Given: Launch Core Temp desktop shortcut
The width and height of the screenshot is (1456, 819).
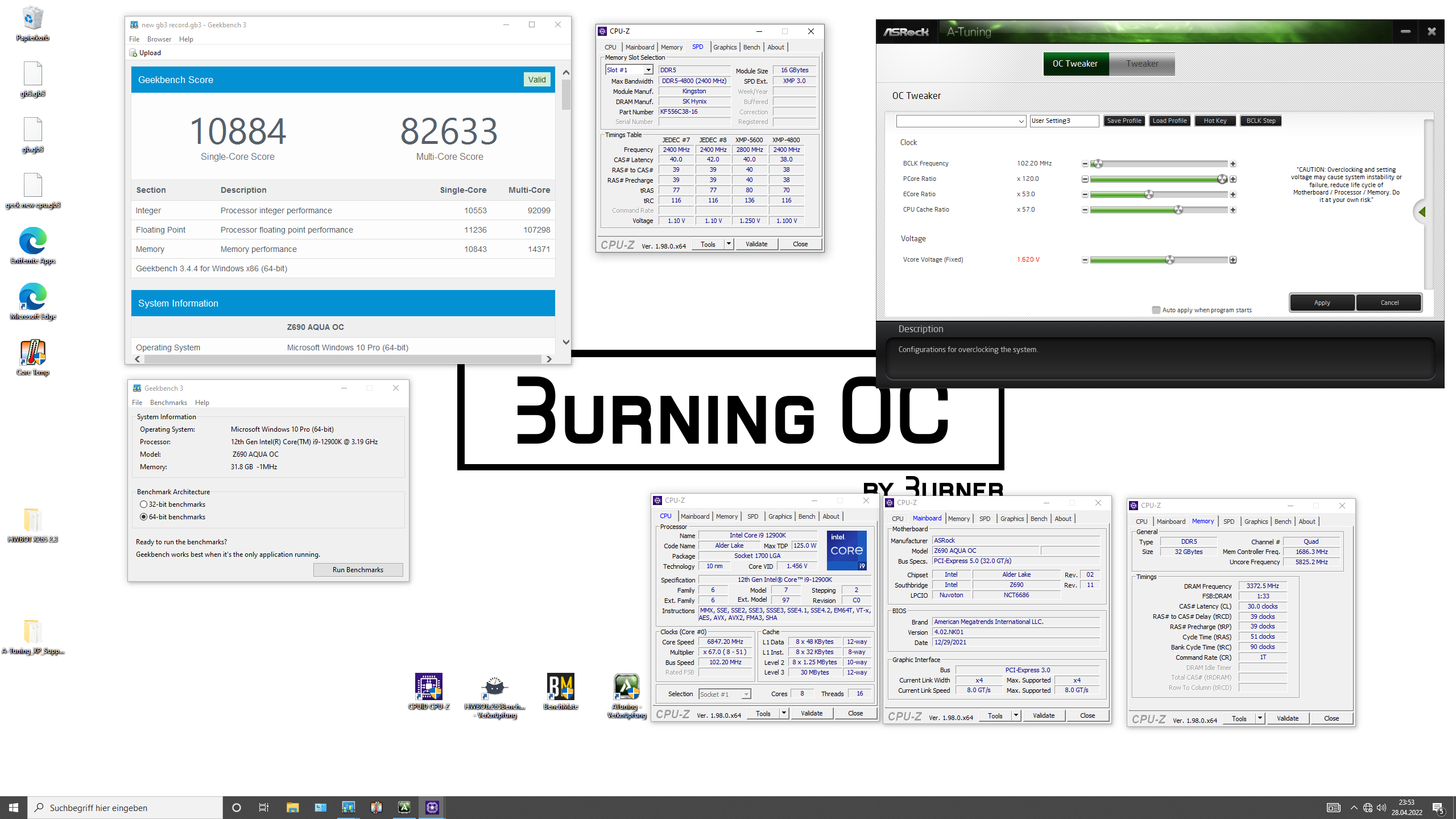Looking at the screenshot, I should point(32,358).
